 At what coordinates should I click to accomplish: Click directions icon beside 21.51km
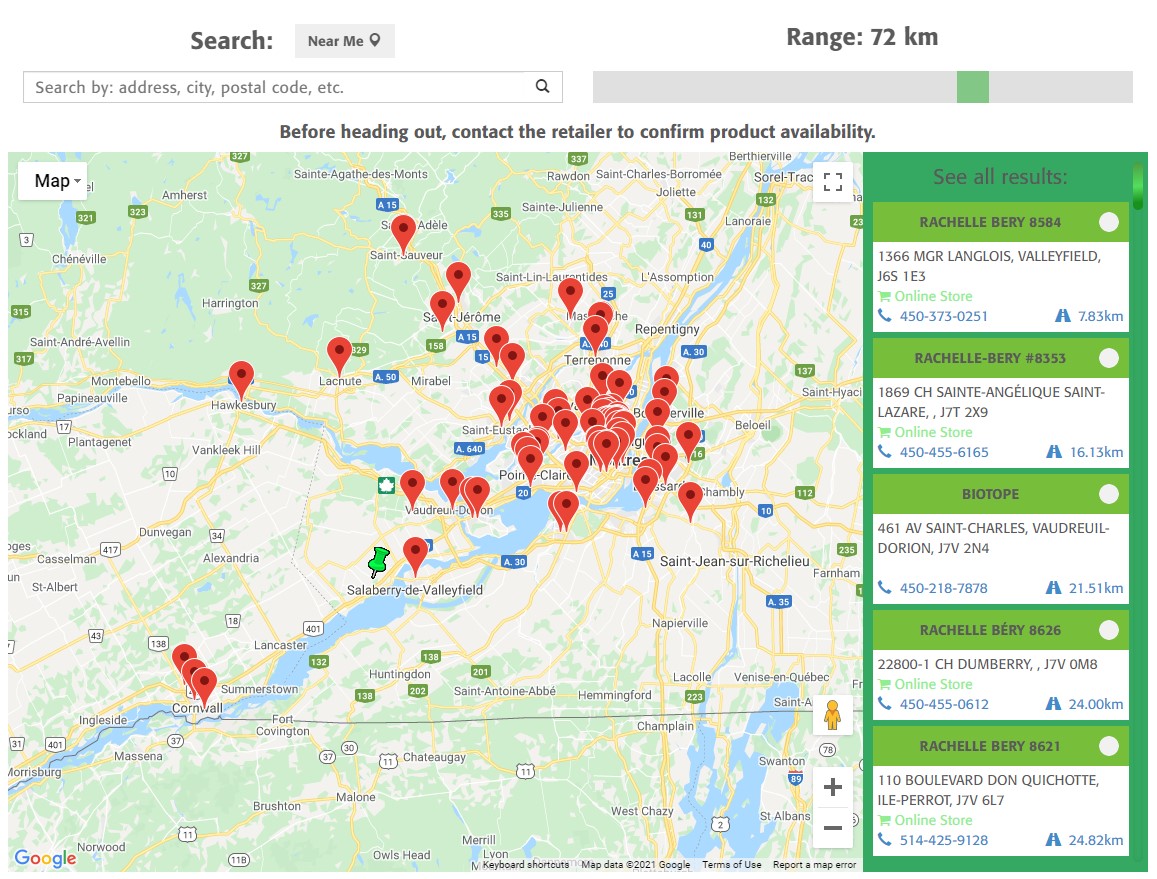(x=1054, y=588)
